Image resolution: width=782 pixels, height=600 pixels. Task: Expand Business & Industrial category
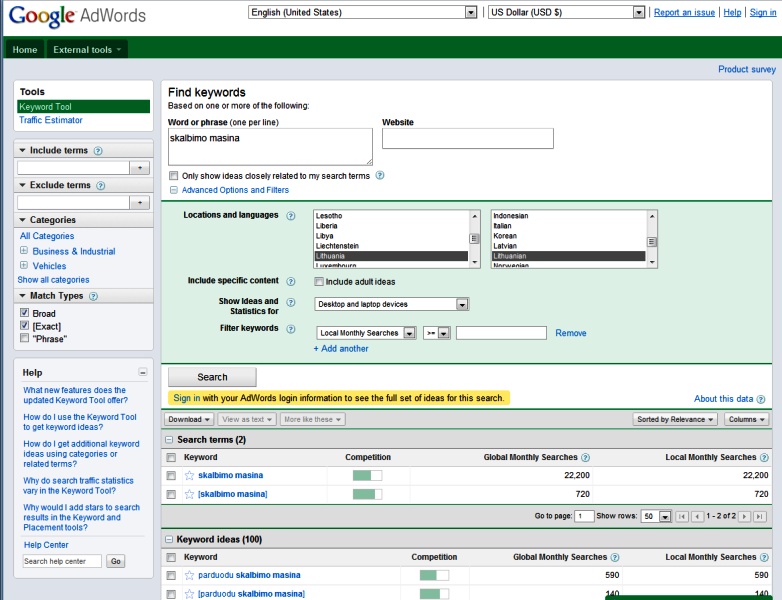point(23,250)
